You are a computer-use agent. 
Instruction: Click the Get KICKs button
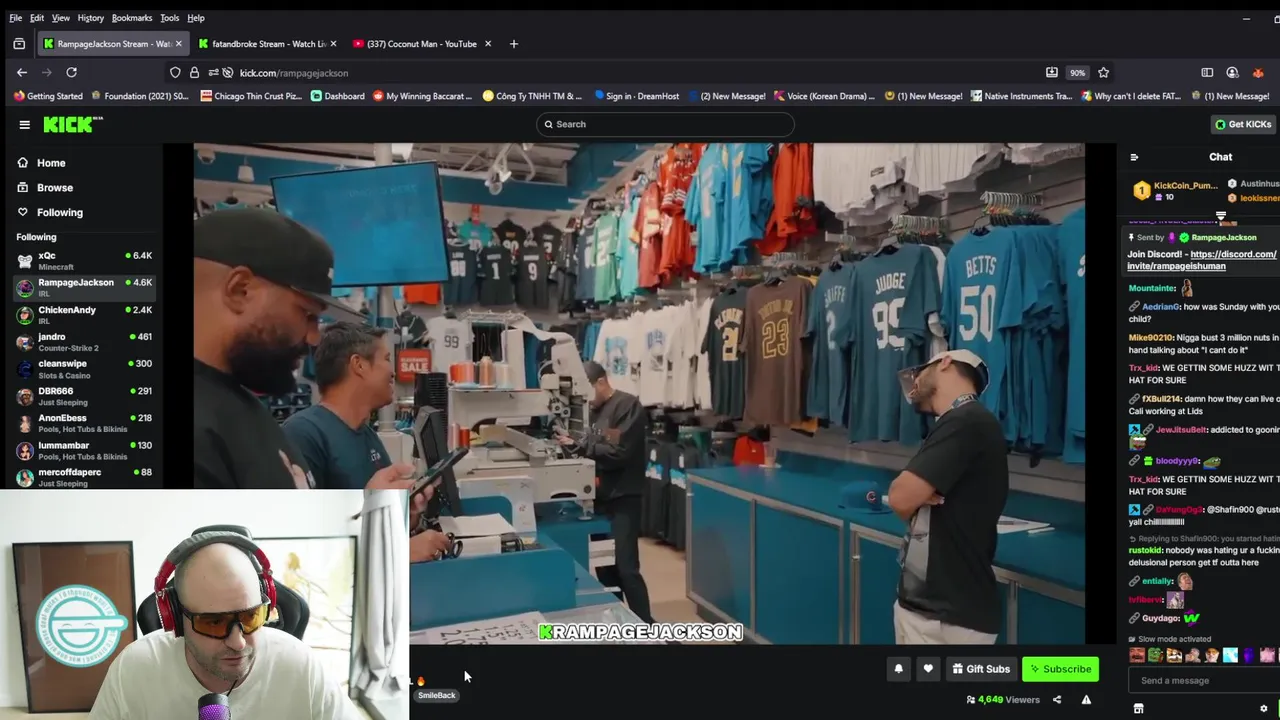click(x=1243, y=124)
